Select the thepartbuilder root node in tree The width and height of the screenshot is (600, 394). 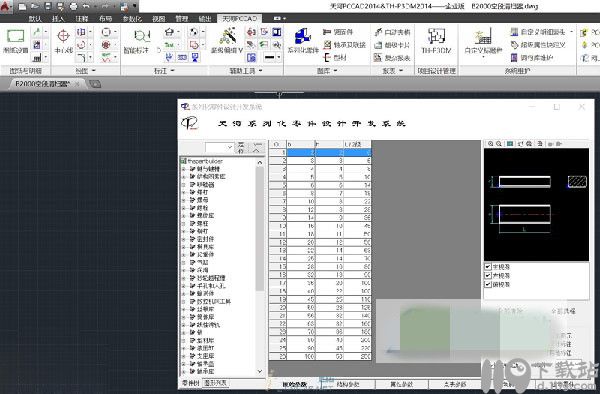point(202,161)
